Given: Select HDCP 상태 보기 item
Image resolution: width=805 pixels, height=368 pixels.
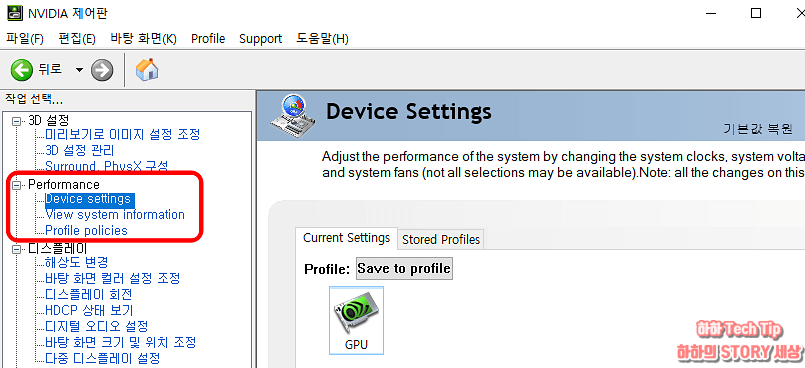Looking at the screenshot, I should tap(89, 311).
